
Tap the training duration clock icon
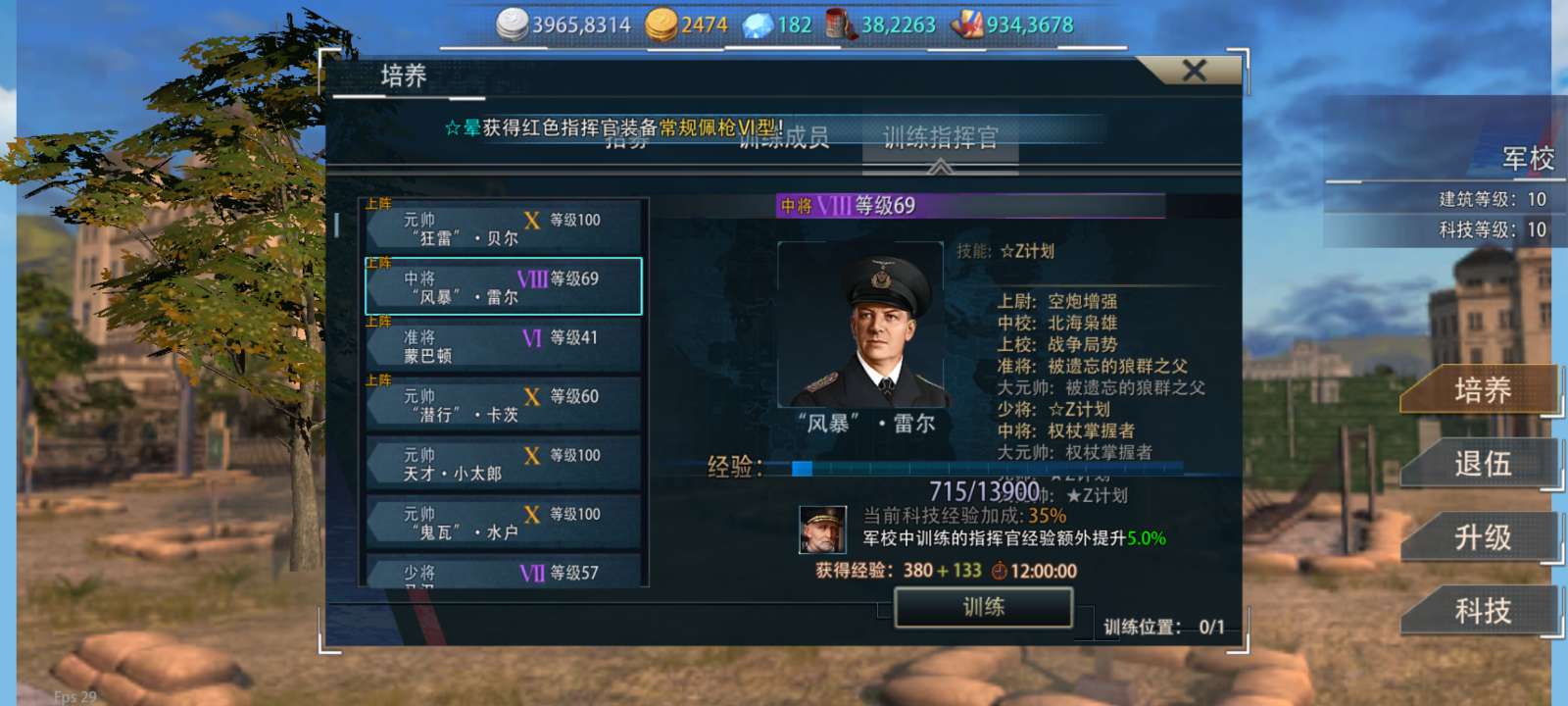(999, 571)
